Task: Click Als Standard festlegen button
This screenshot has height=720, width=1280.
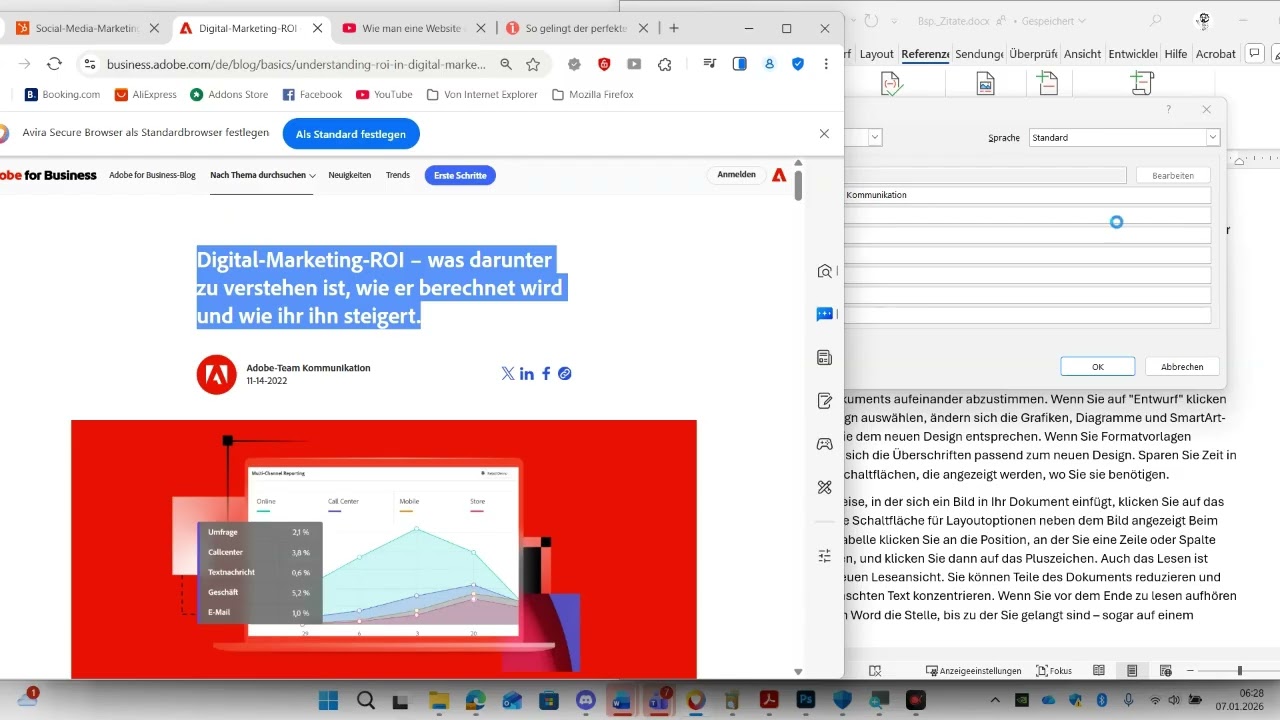Action: [351, 133]
